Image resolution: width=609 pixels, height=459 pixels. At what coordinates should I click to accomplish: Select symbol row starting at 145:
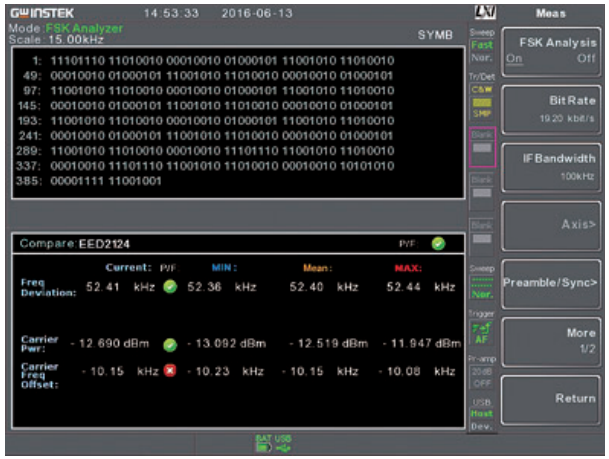click(x=205, y=106)
